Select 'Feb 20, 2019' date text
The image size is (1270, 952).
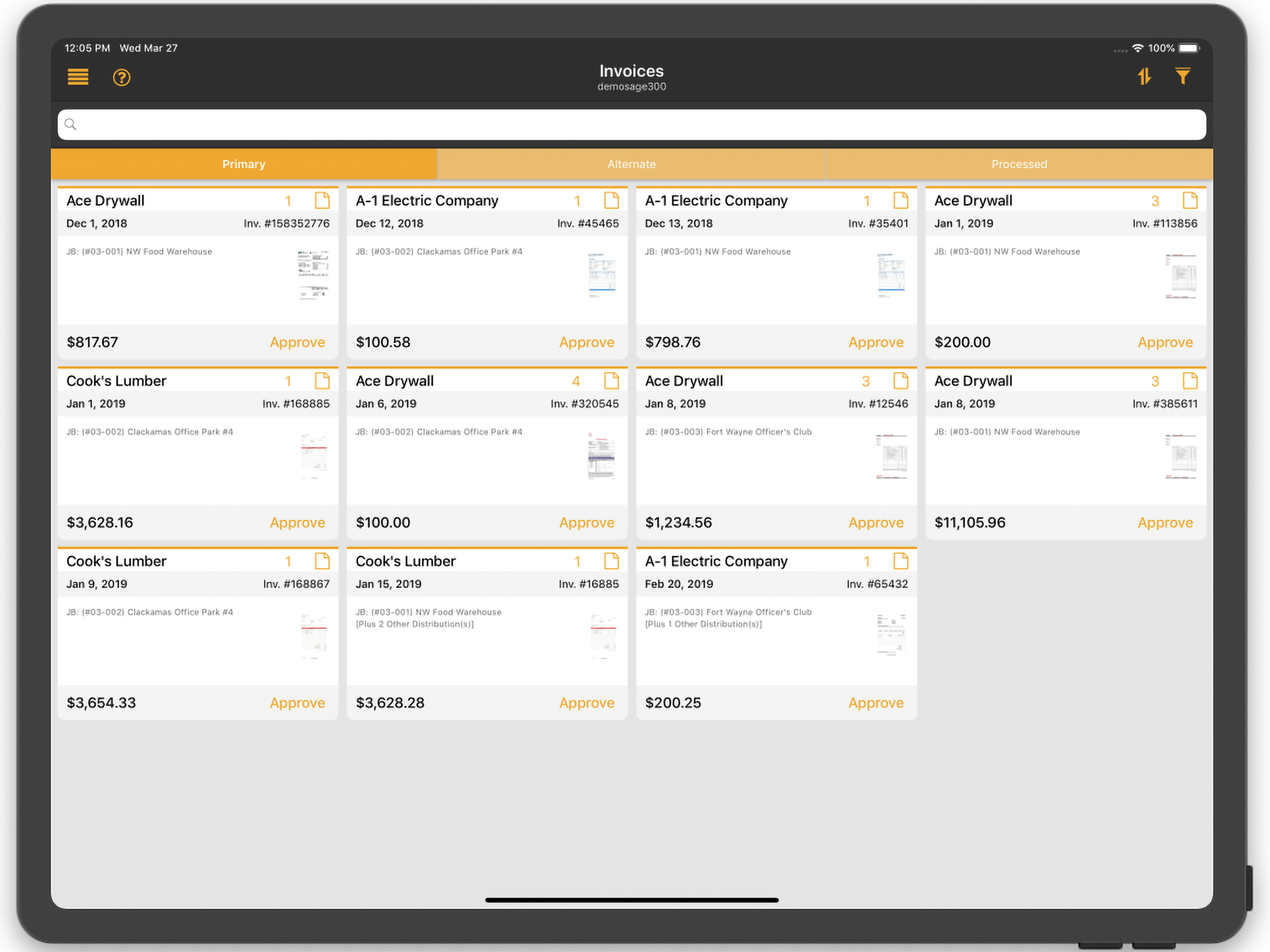click(679, 584)
